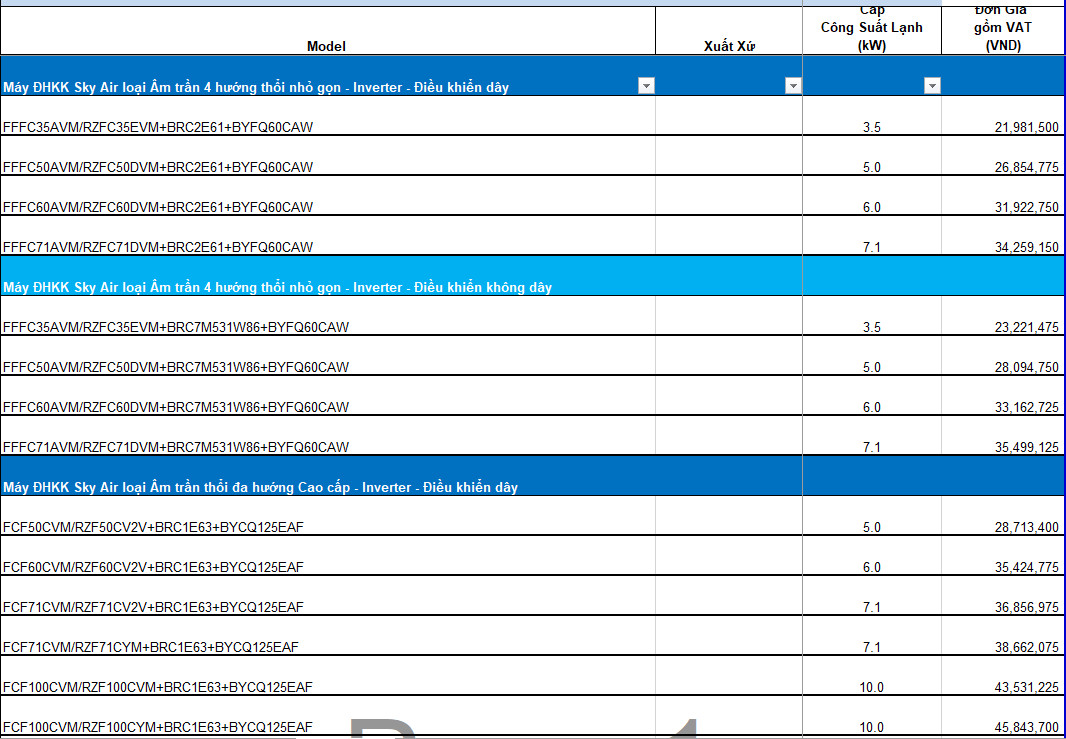This screenshot has height=739, width=1066.
Task: Select capacity 10.0 beside price 43,531,225
Action: click(x=872, y=687)
